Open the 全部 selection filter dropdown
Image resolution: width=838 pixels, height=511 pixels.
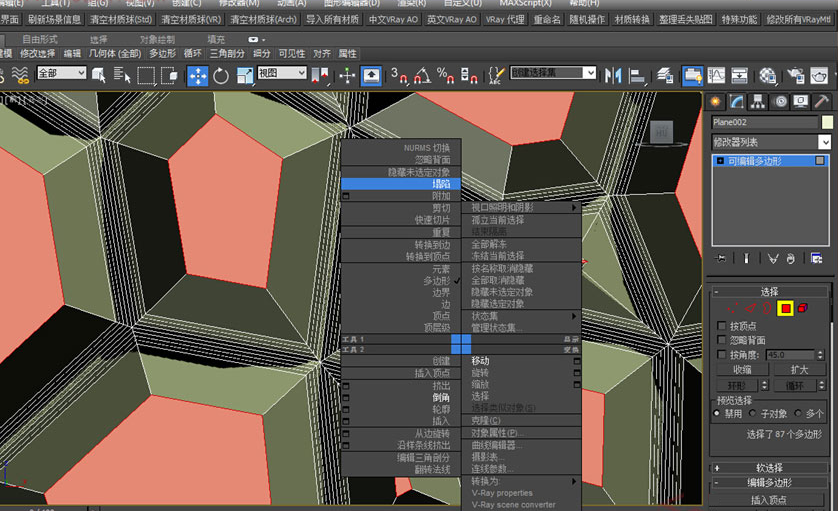coord(61,73)
